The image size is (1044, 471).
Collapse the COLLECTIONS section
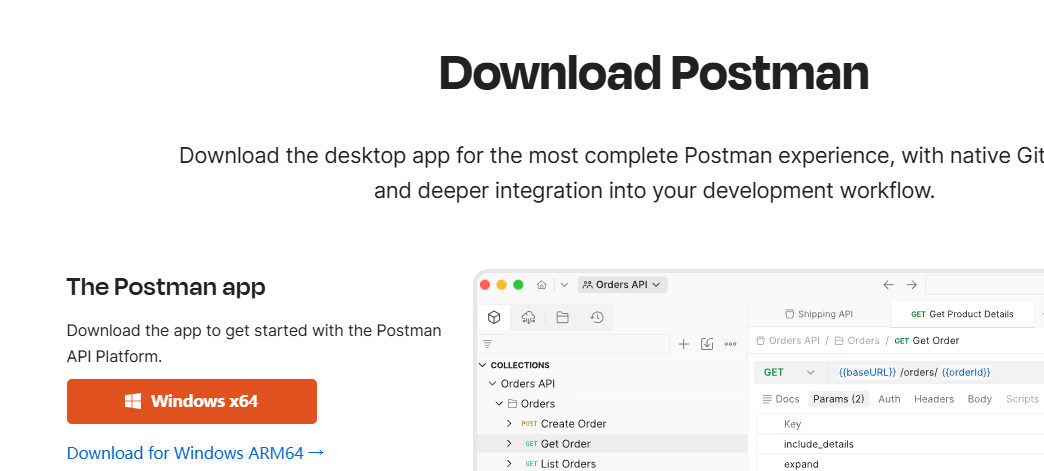point(484,365)
